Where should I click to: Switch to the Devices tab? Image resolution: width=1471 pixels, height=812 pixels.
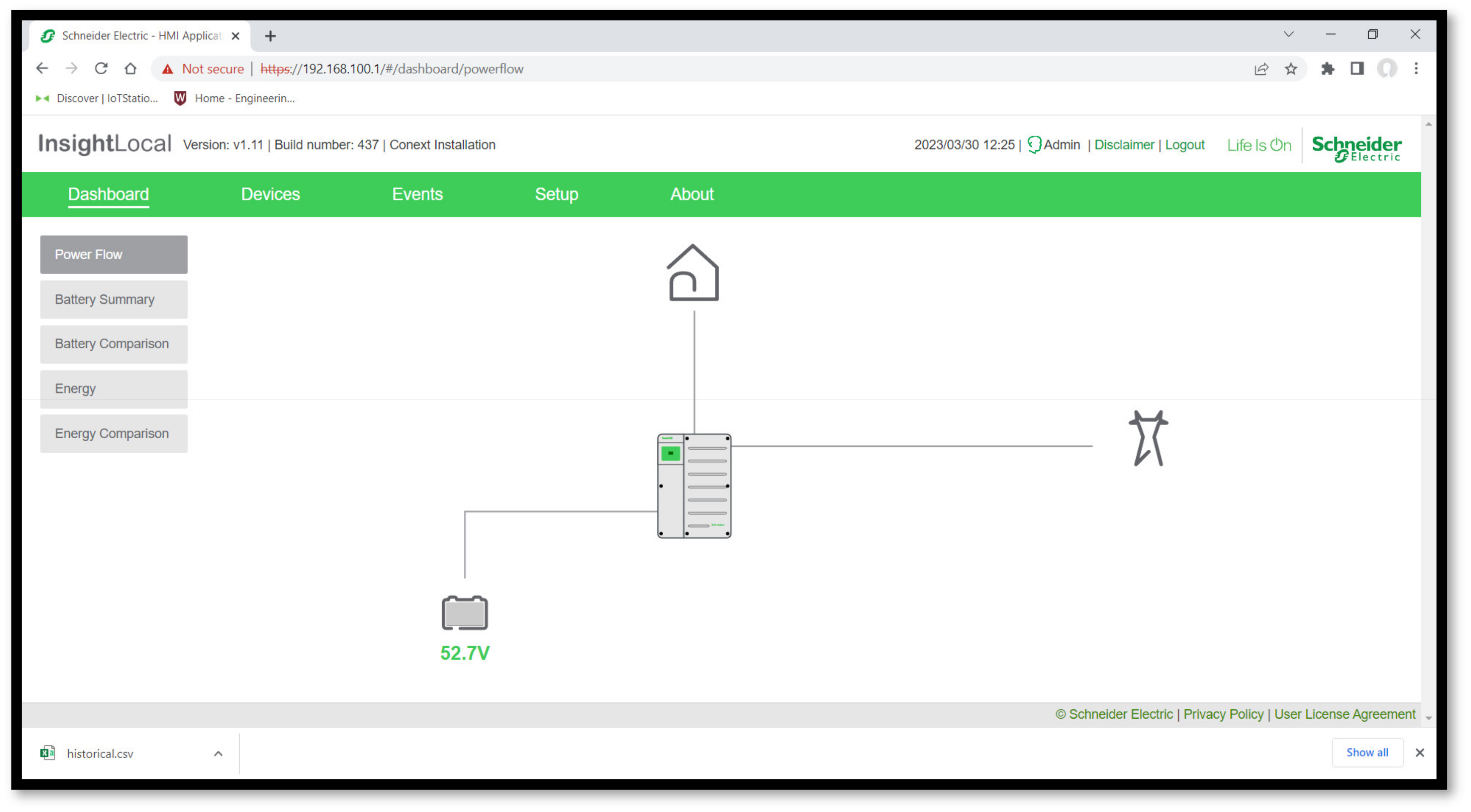click(x=270, y=194)
